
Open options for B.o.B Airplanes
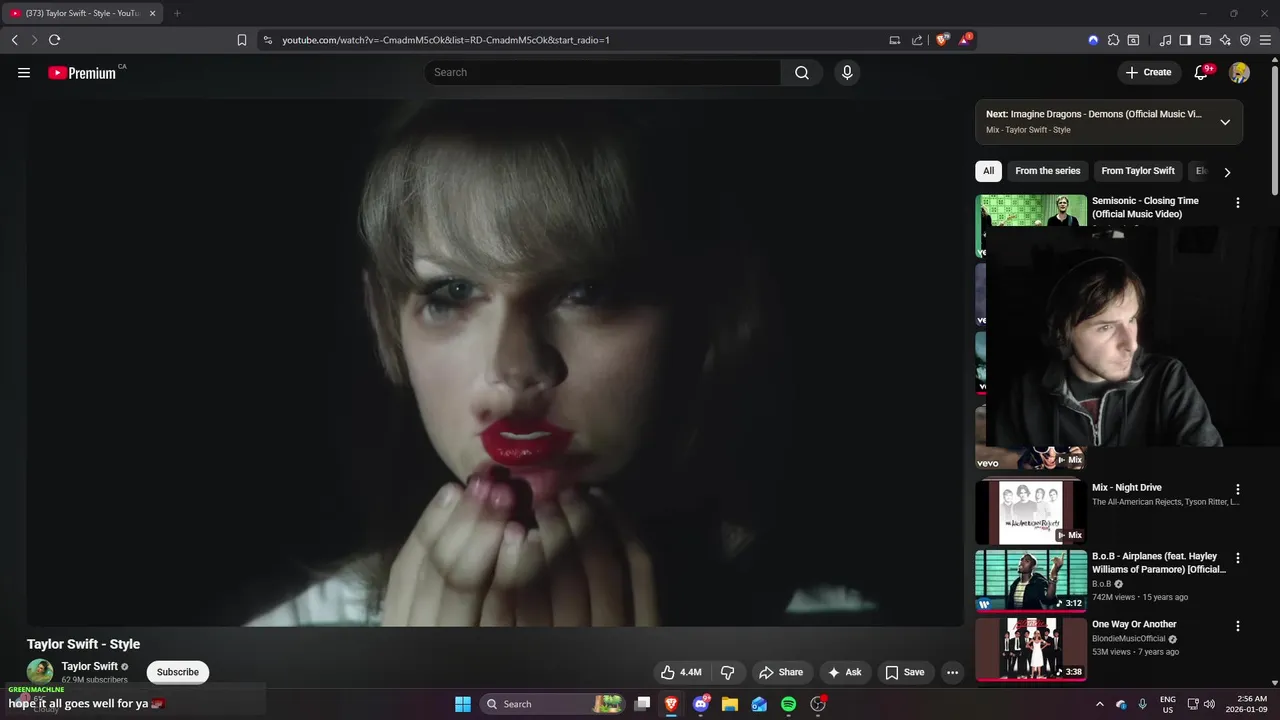1237,558
